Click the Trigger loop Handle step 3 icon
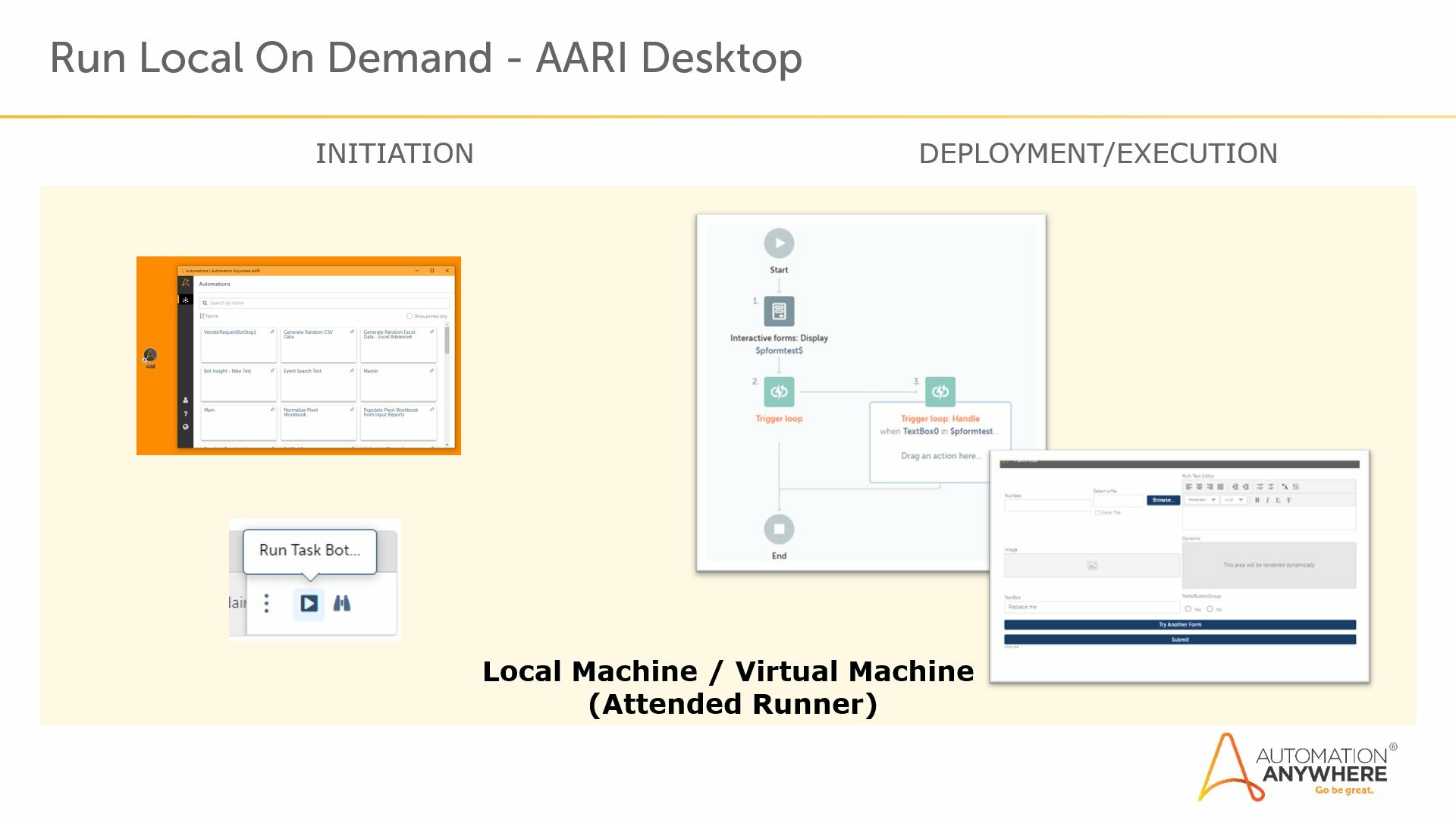 tap(940, 391)
